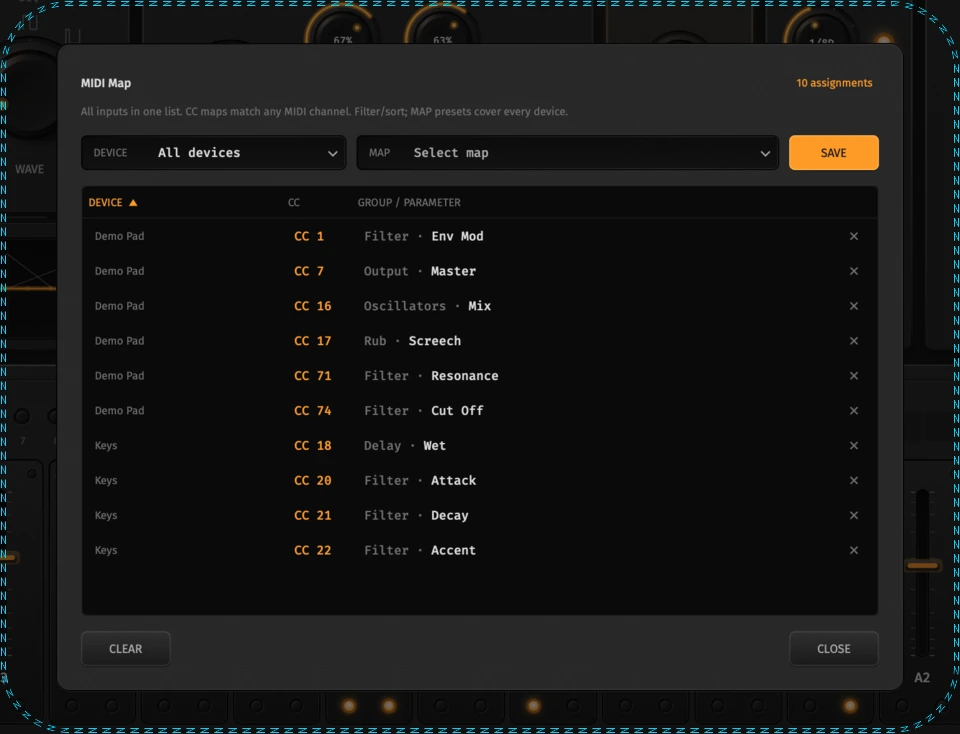
Task: Select the CC 71 value
Action: coord(312,376)
